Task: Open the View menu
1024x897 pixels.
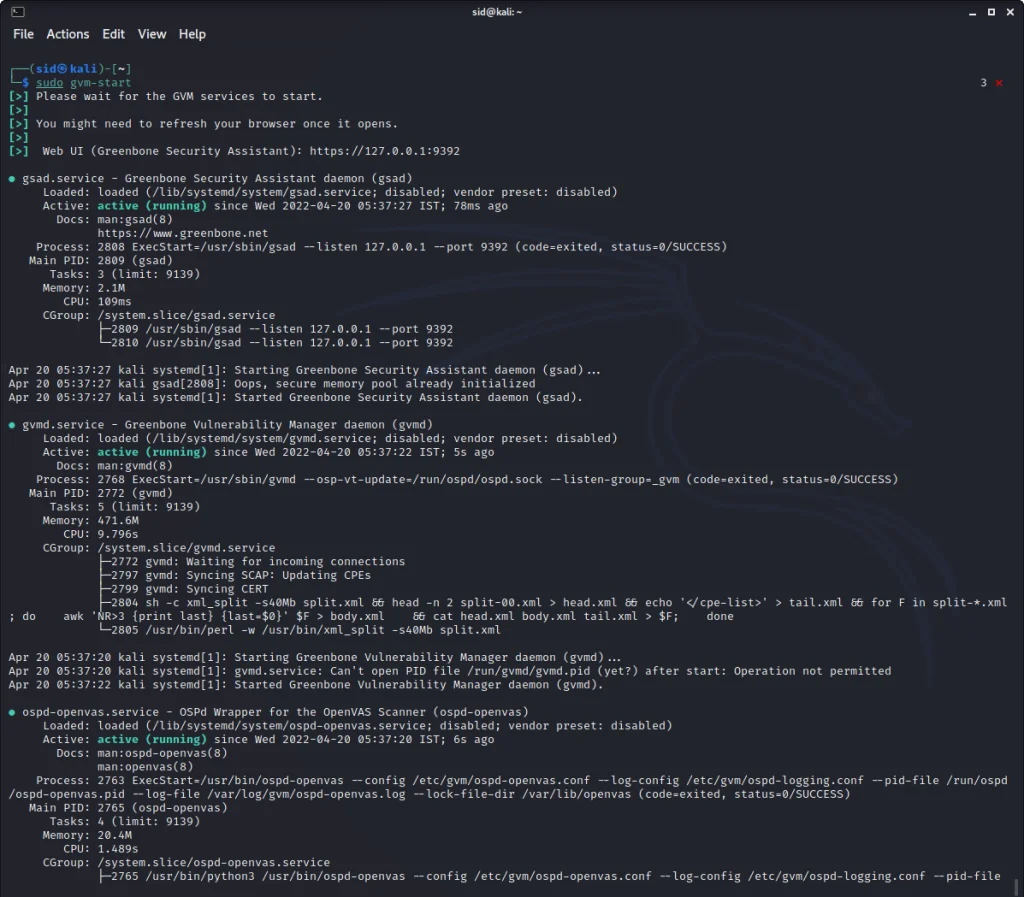Action: point(151,33)
